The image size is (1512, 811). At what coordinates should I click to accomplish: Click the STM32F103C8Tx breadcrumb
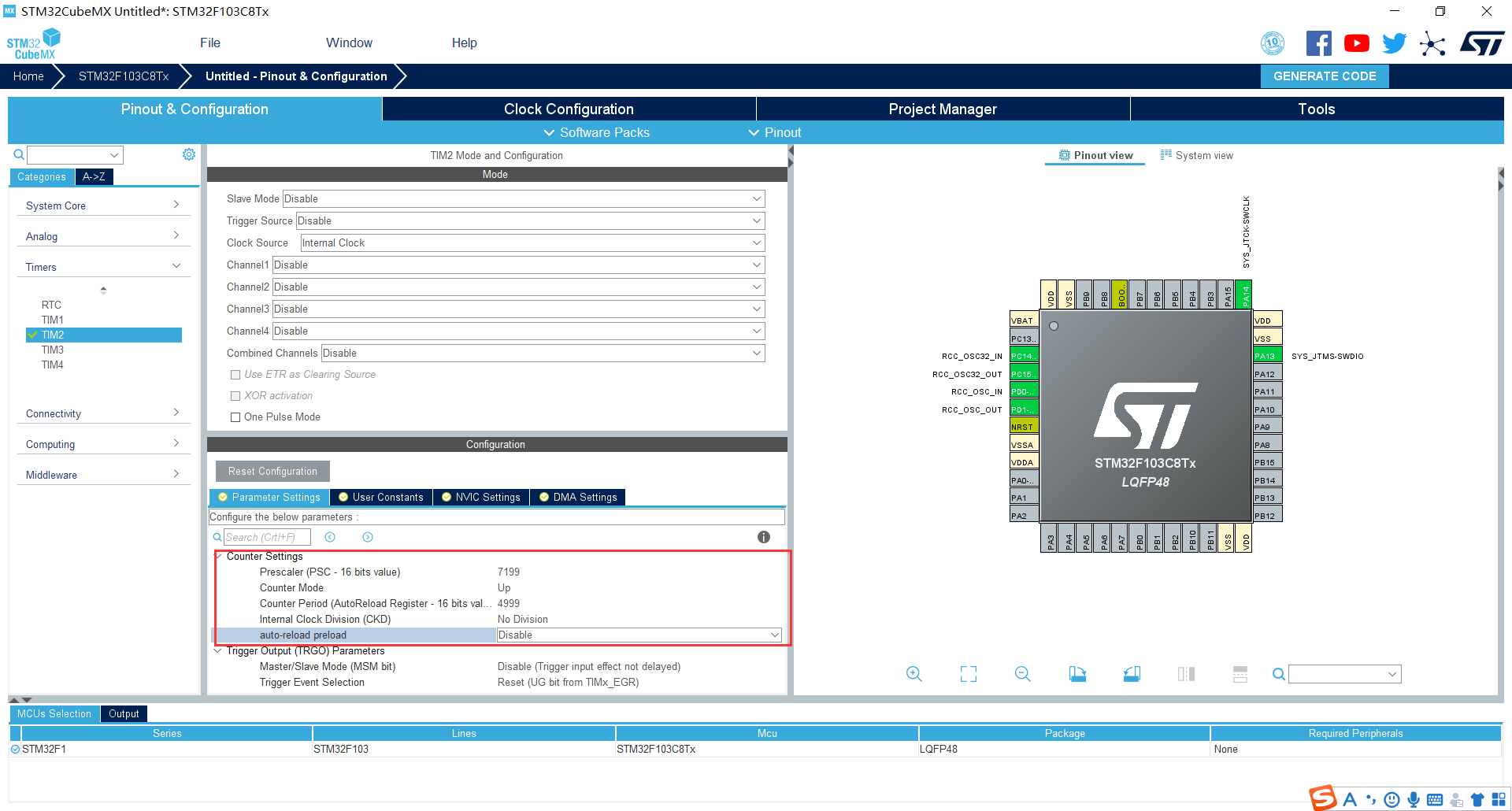(124, 76)
